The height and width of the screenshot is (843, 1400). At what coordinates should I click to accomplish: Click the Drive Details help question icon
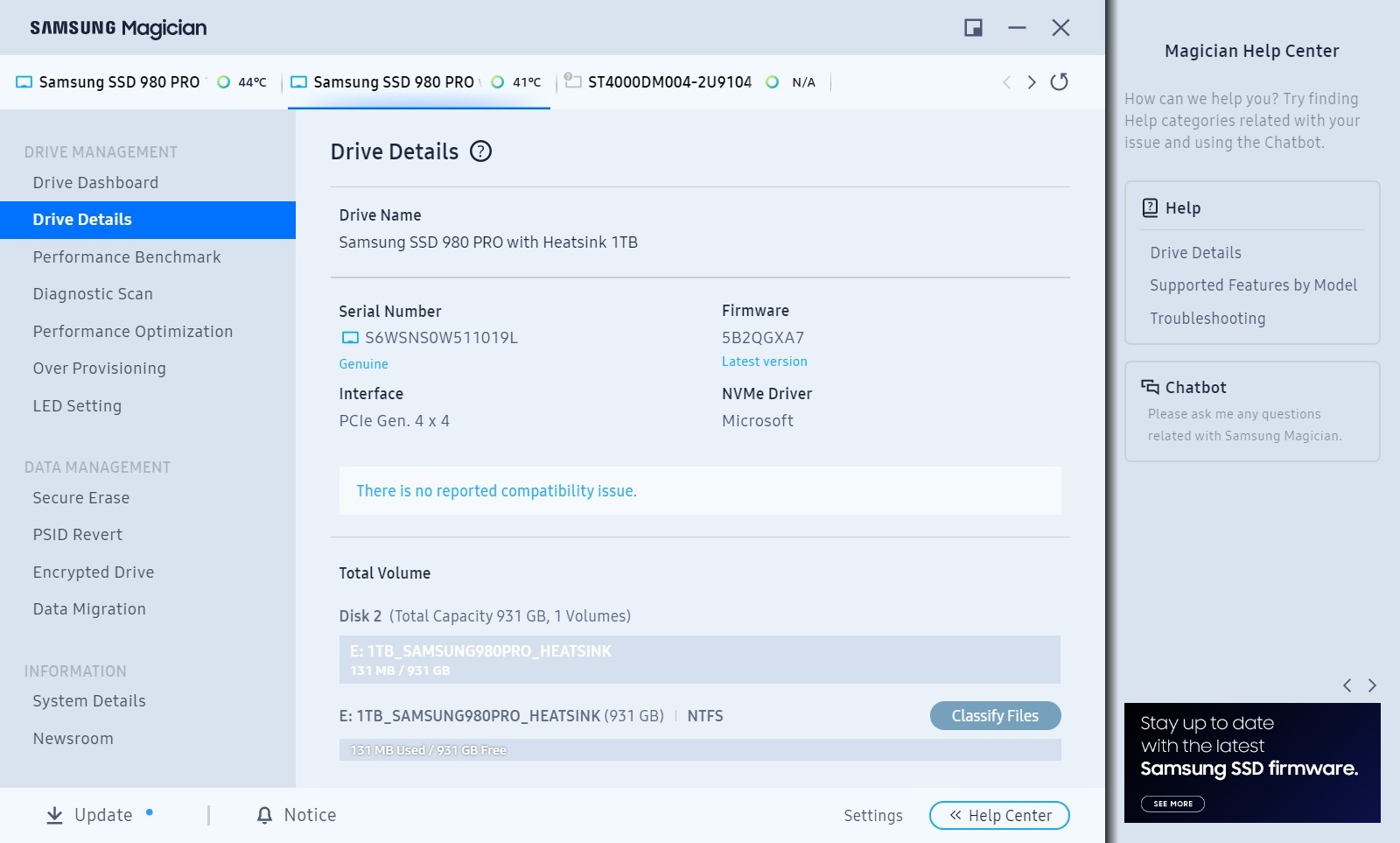481,151
